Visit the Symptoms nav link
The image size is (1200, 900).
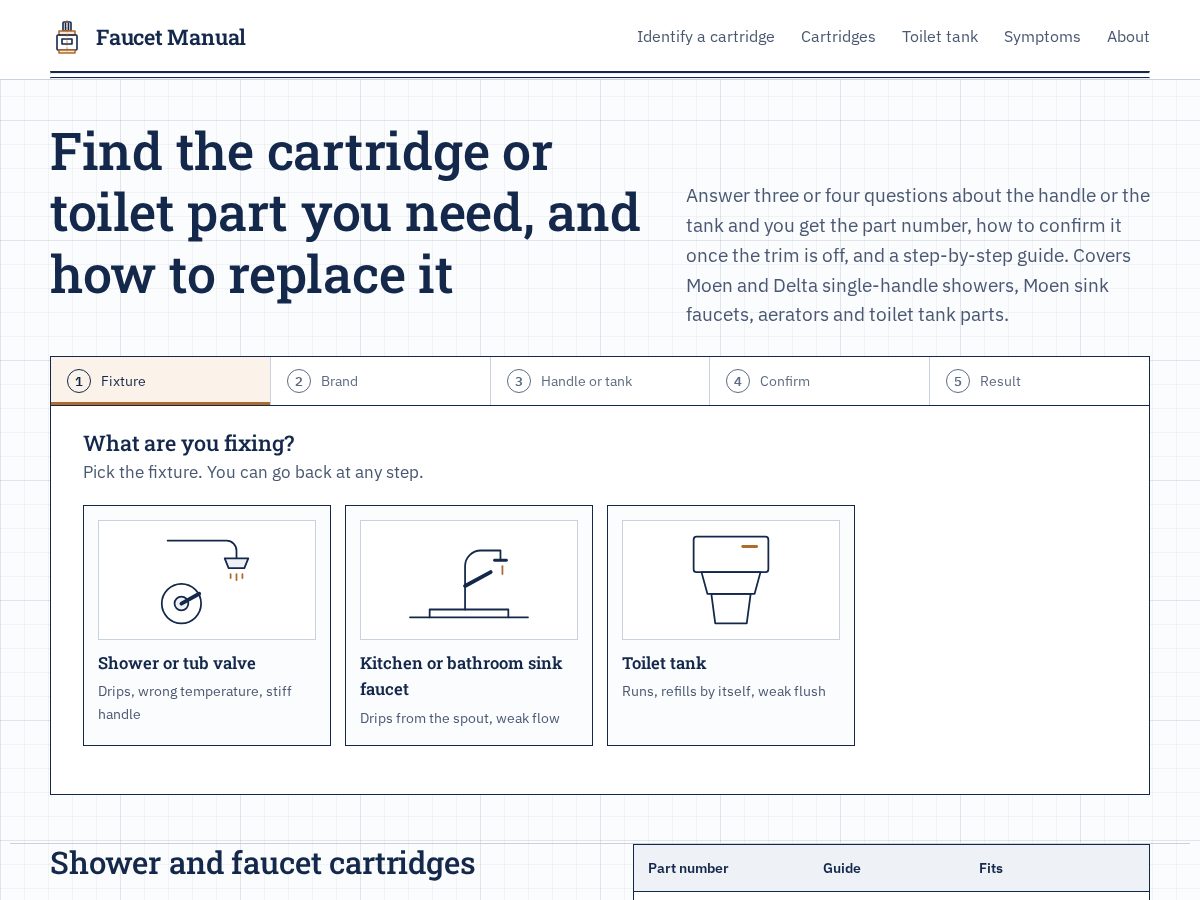pos(1042,37)
